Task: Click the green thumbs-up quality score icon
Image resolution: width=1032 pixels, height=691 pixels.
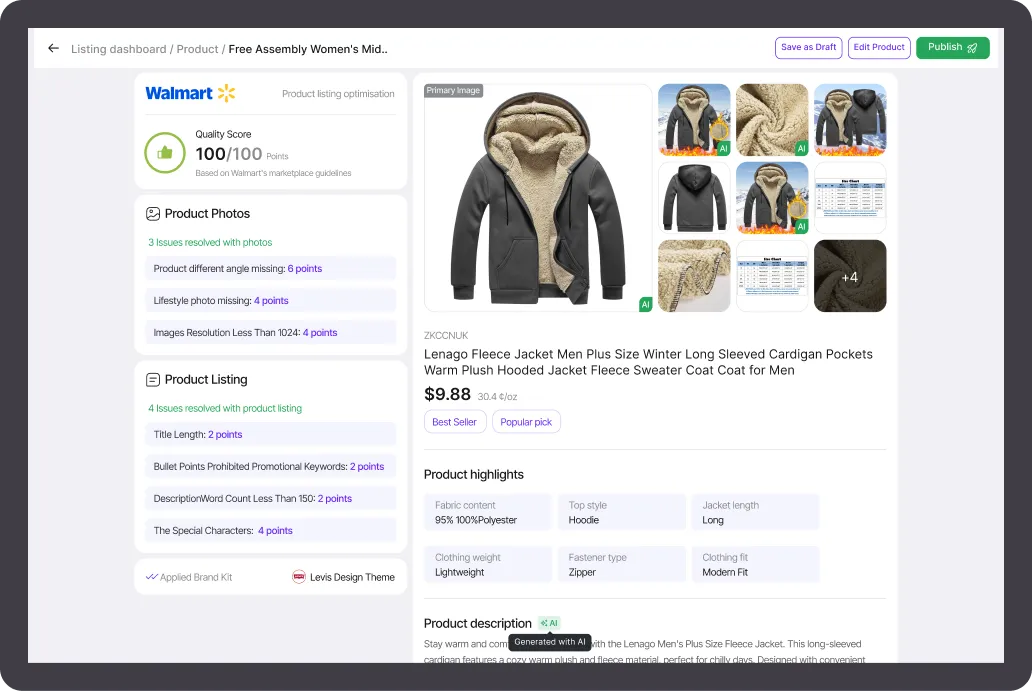Action: [165, 153]
